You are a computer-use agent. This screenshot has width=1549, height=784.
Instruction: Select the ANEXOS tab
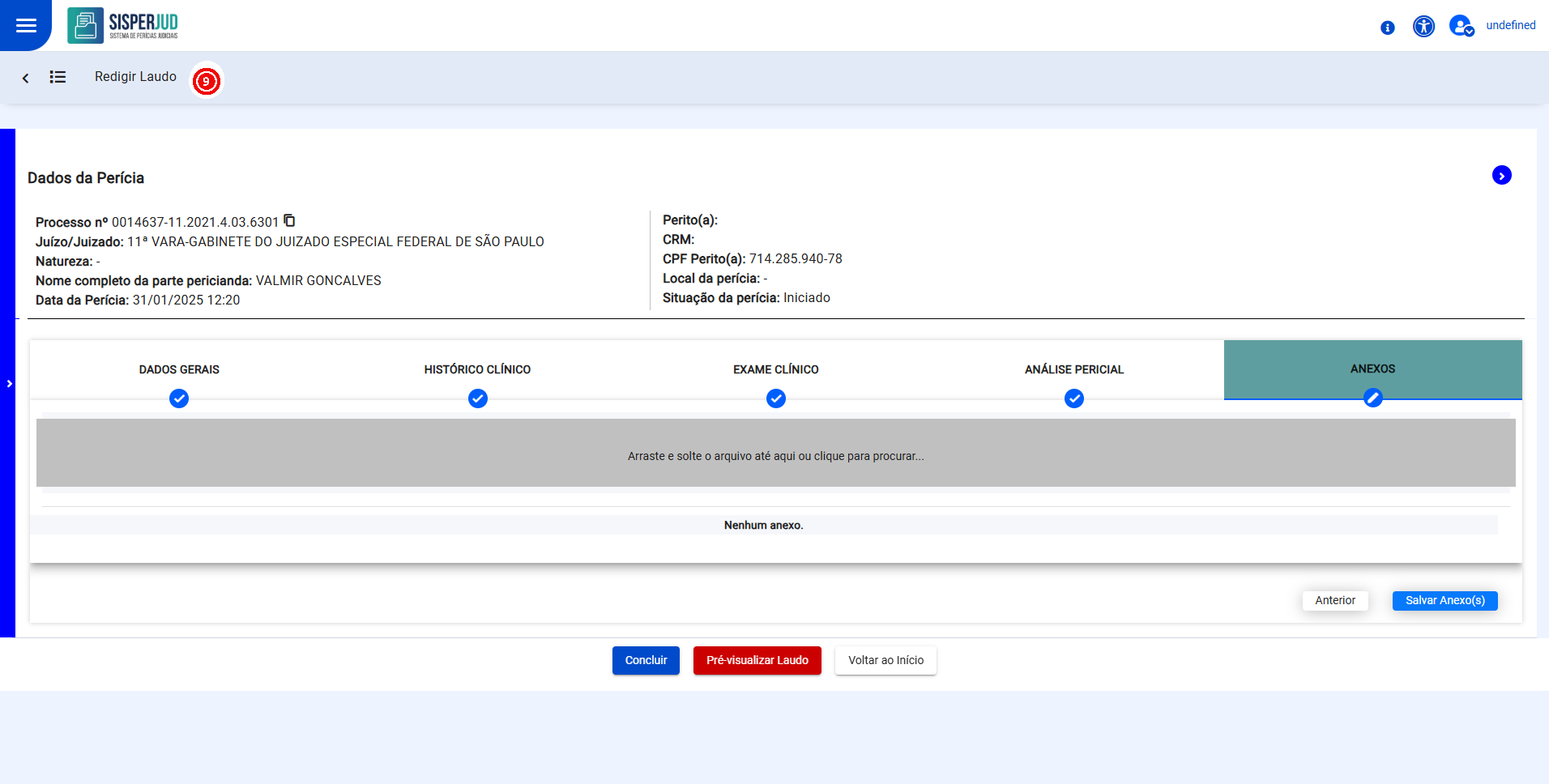pos(1372,369)
